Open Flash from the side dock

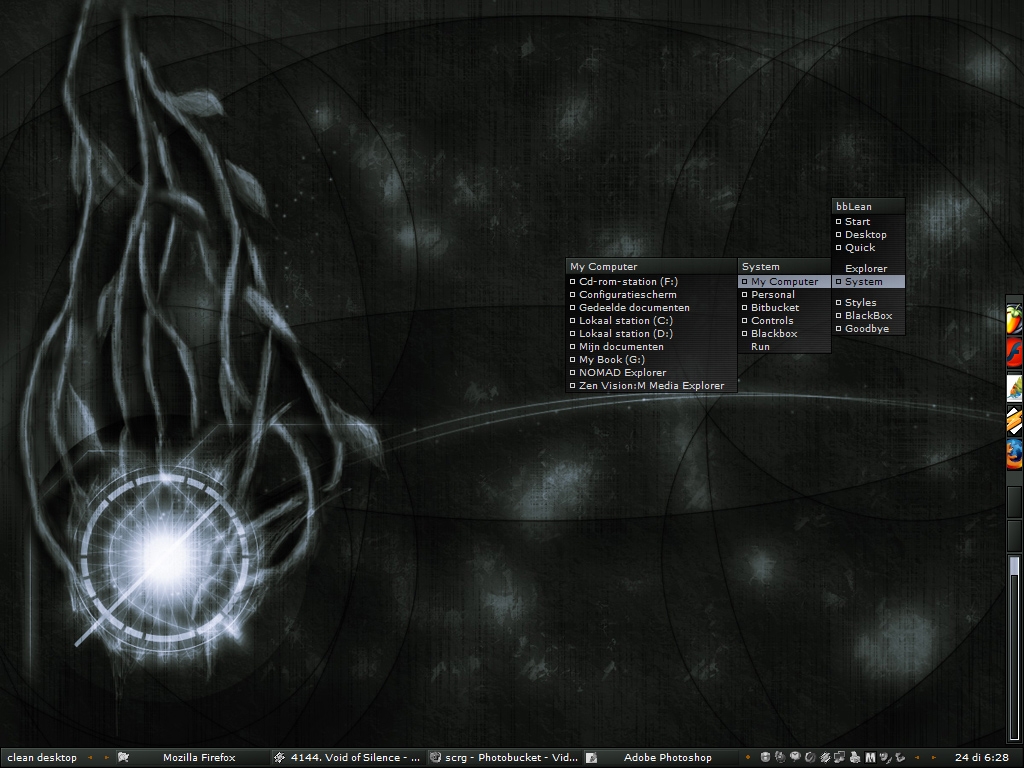click(1014, 353)
